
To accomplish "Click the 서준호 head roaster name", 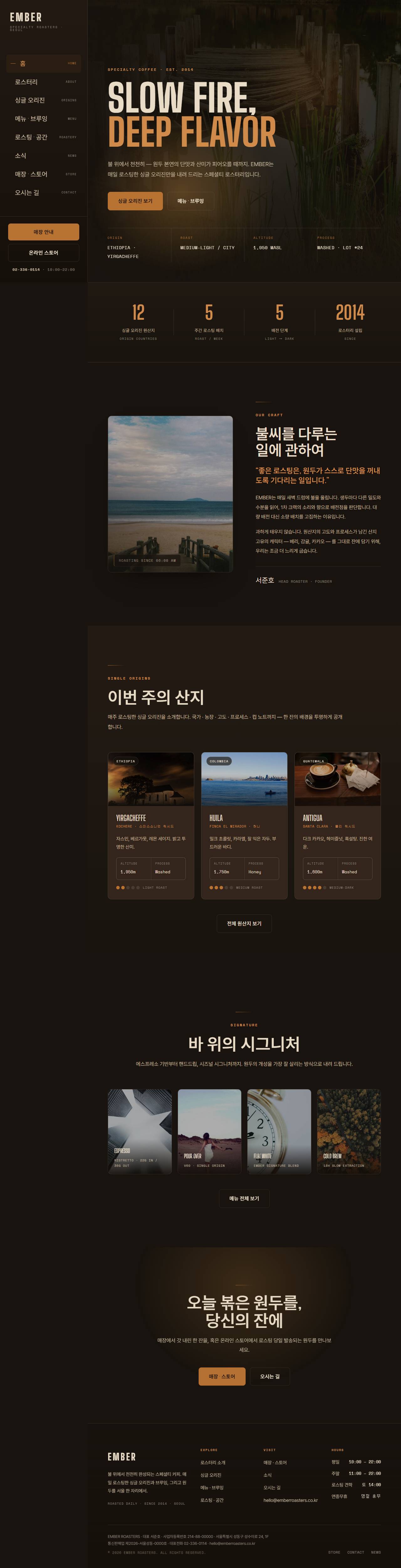I will (x=265, y=580).
